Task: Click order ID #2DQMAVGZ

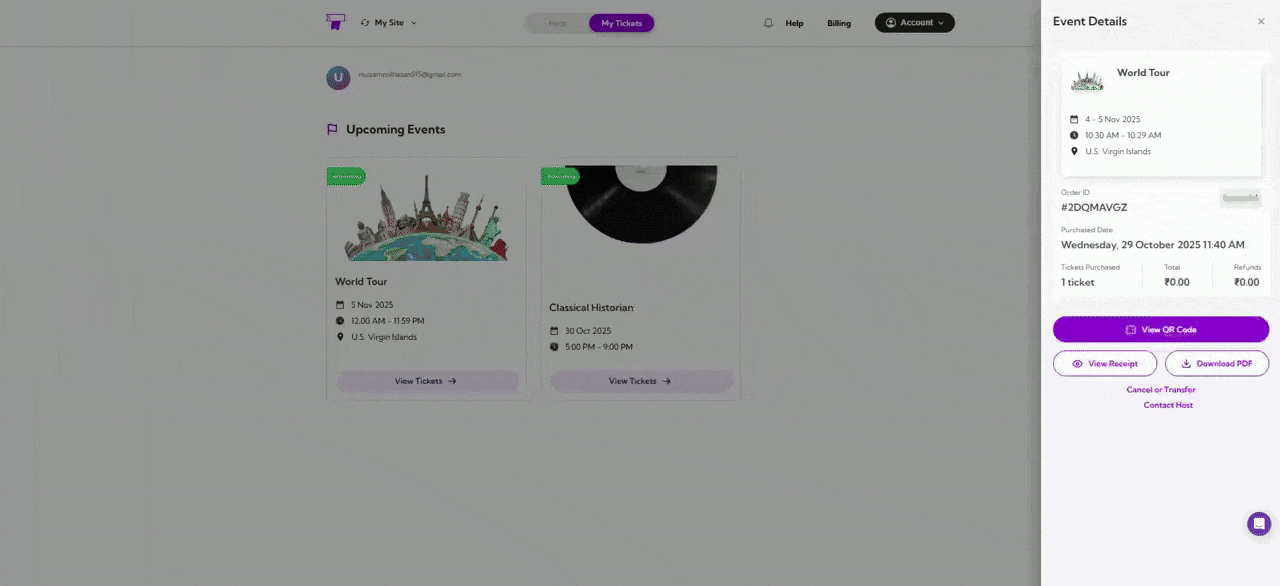Action: click(1094, 207)
